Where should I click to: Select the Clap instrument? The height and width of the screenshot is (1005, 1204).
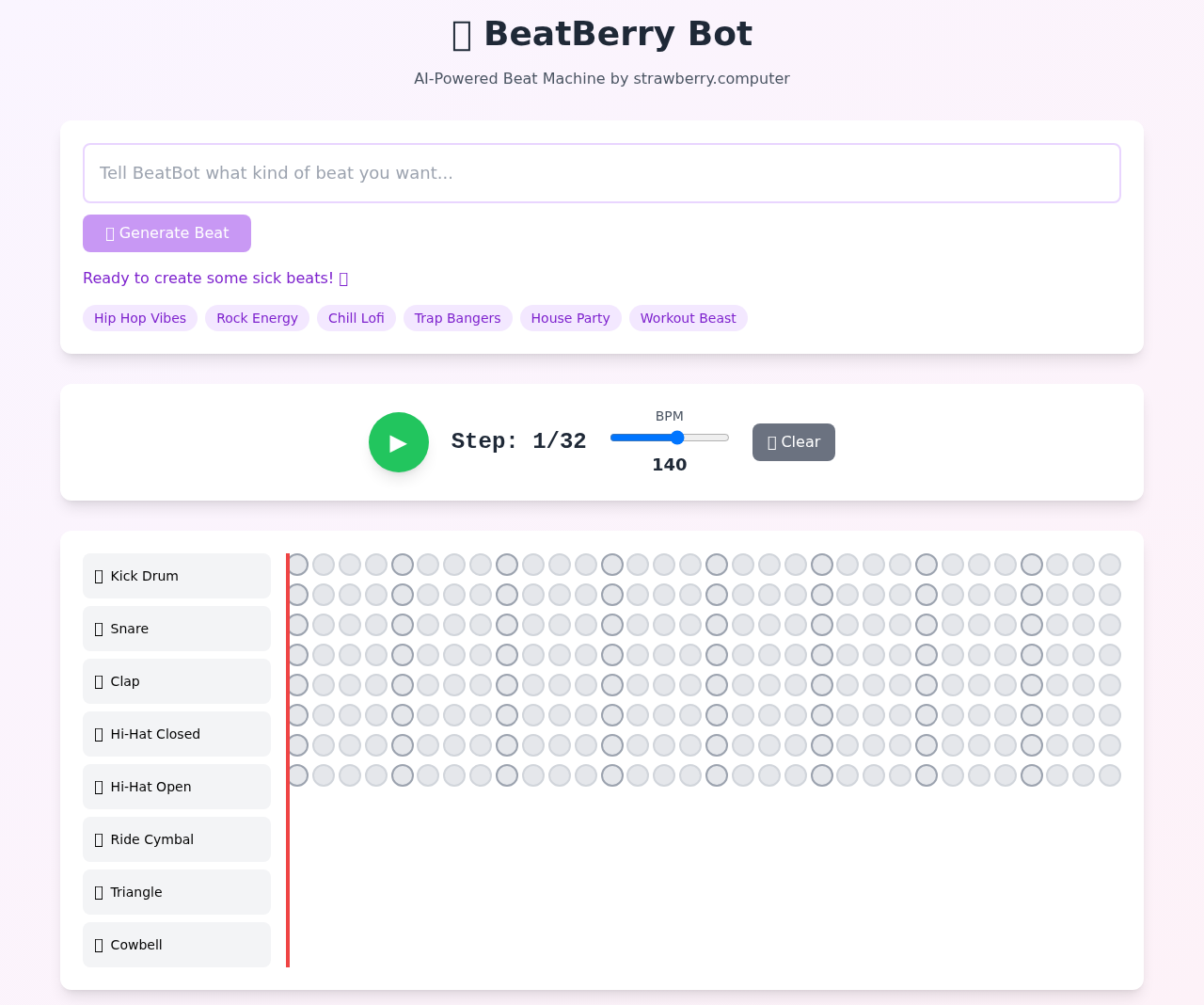176,681
